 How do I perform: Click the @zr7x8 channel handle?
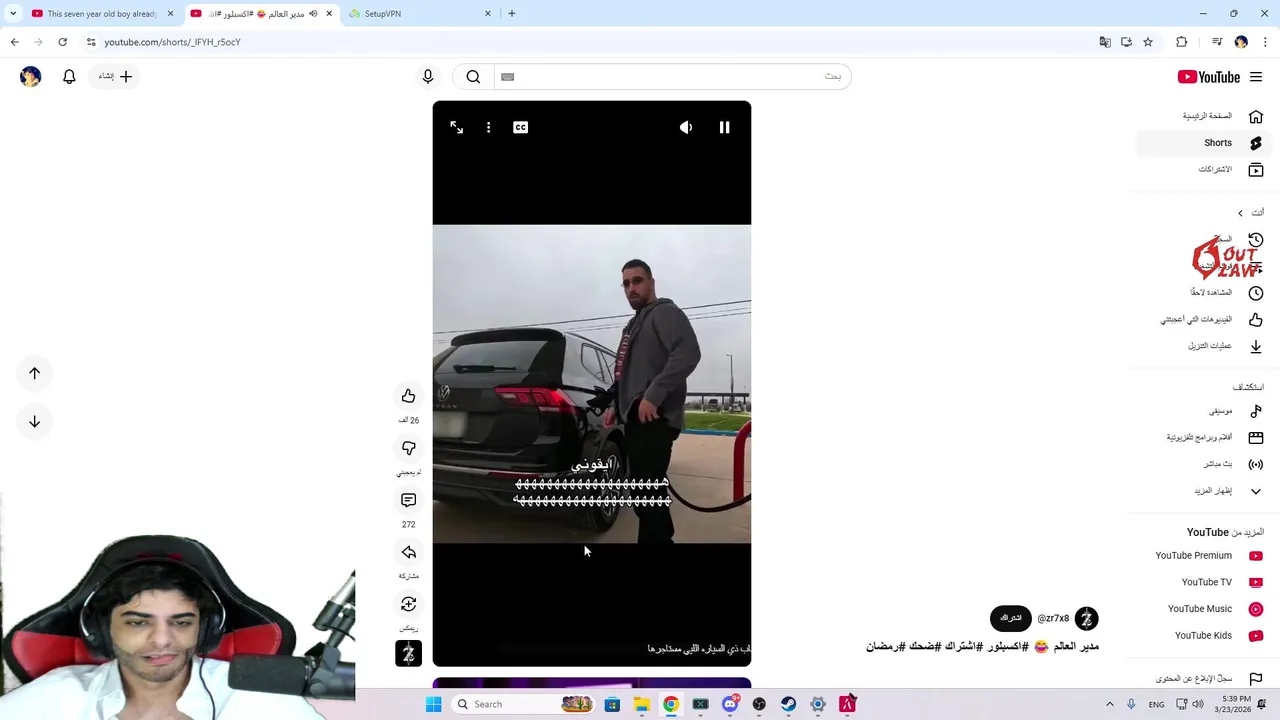coord(1053,619)
